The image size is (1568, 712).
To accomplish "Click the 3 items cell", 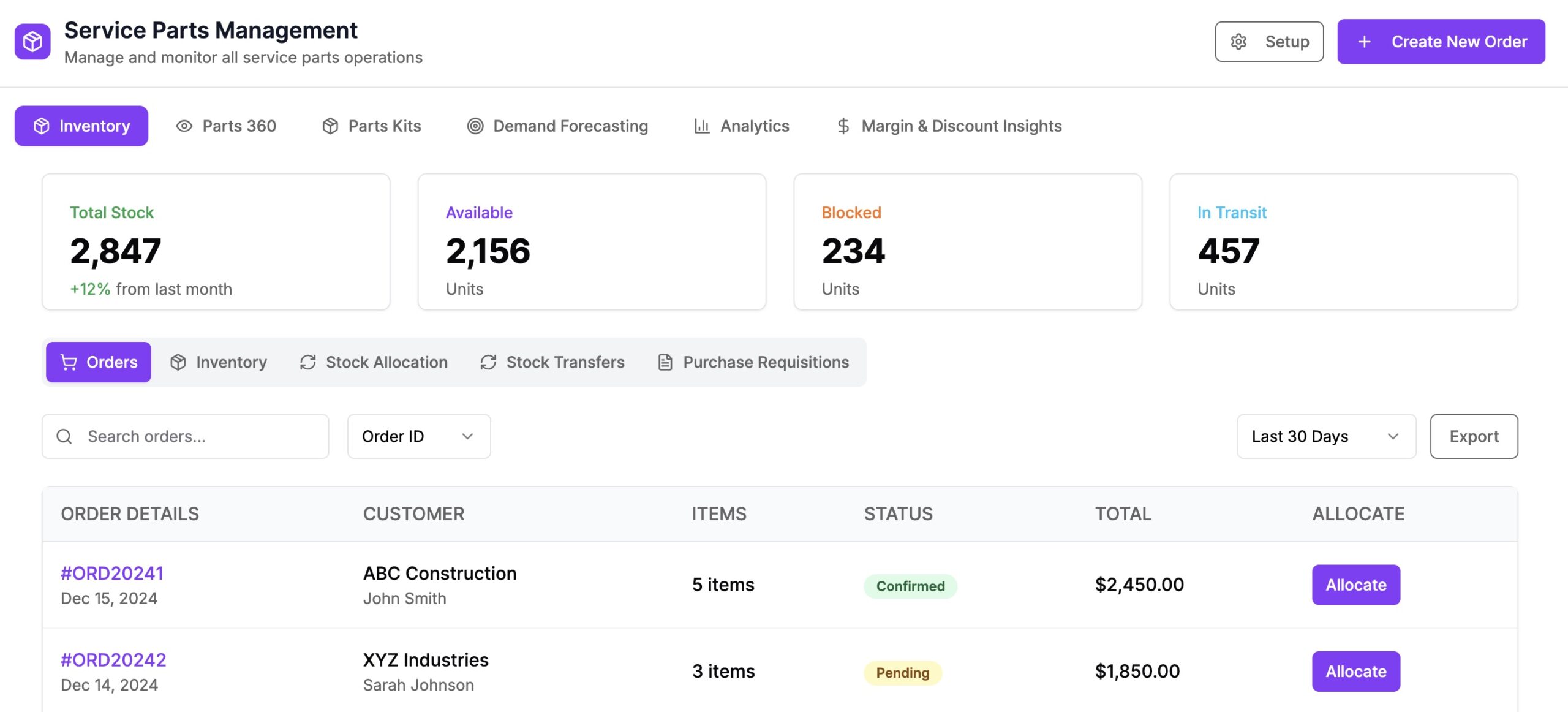I will (723, 671).
